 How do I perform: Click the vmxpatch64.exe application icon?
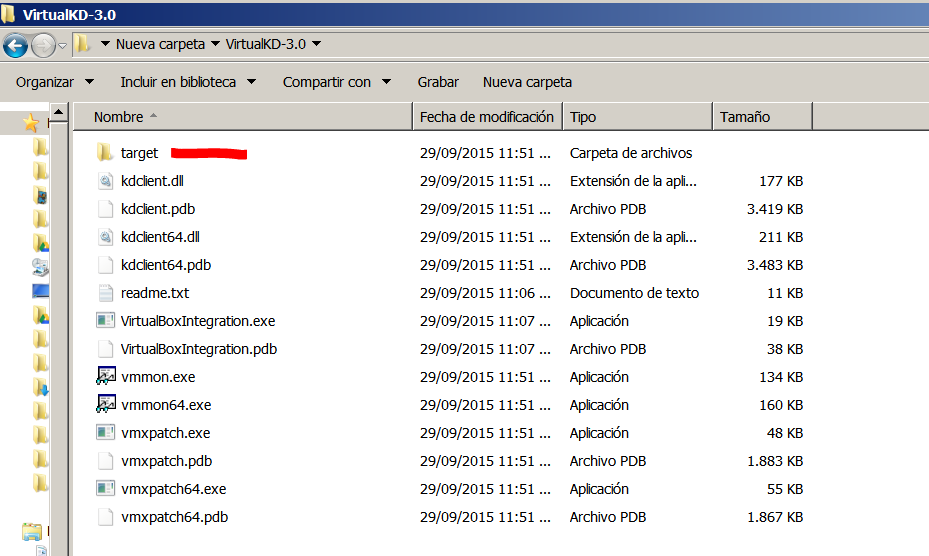[x=105, y=489]
